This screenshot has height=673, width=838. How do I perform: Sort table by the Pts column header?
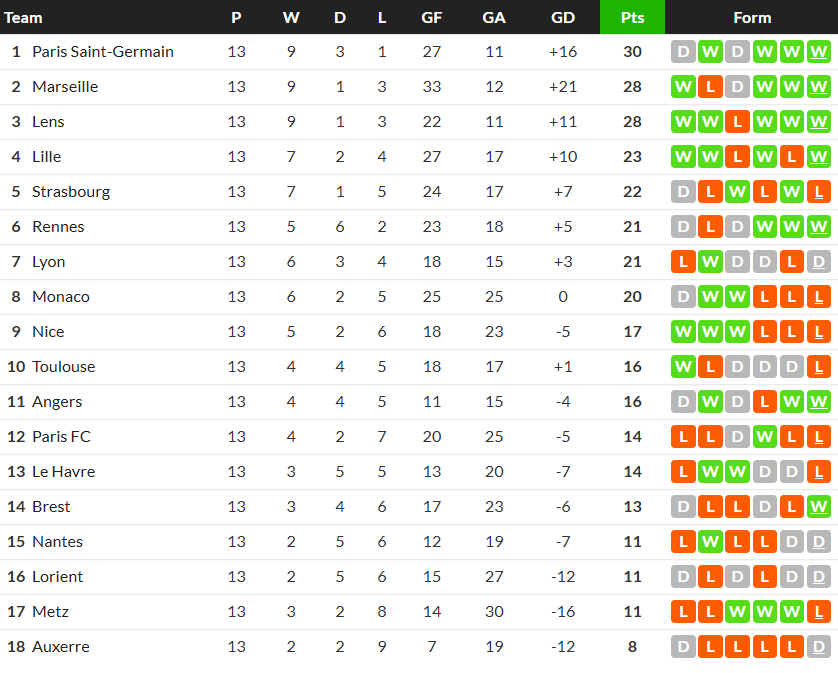click(632, 17)
